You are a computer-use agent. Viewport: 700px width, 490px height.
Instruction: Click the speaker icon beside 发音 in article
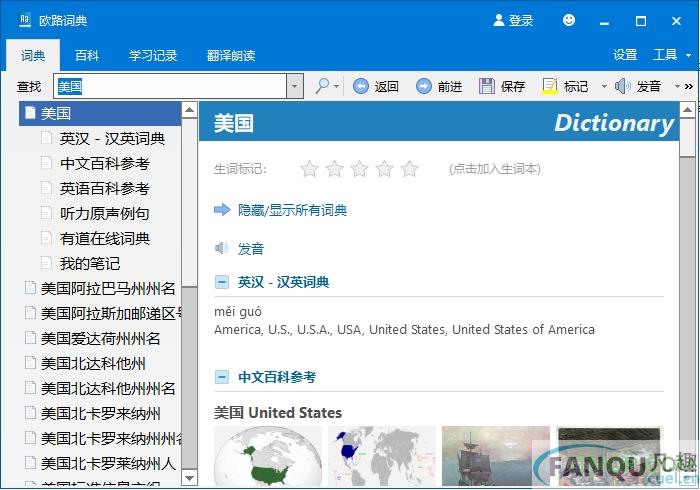point(221,248)
